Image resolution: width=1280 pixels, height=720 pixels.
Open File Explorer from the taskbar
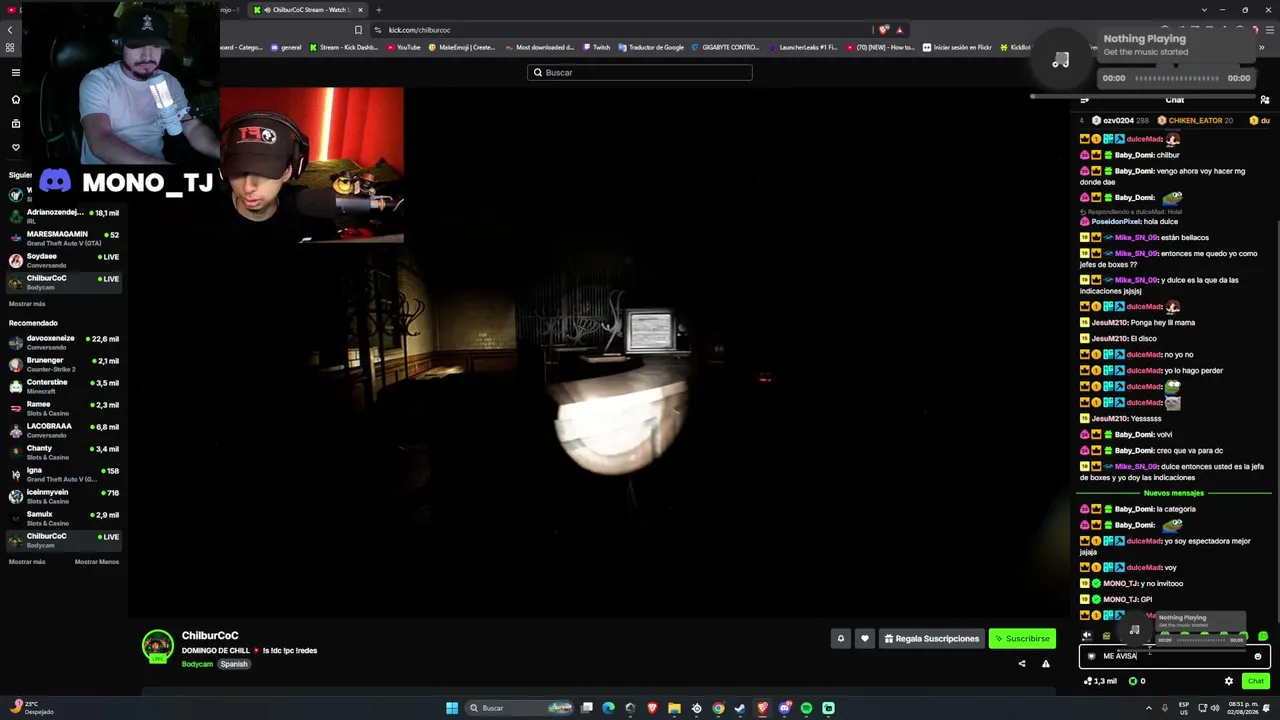674,708
